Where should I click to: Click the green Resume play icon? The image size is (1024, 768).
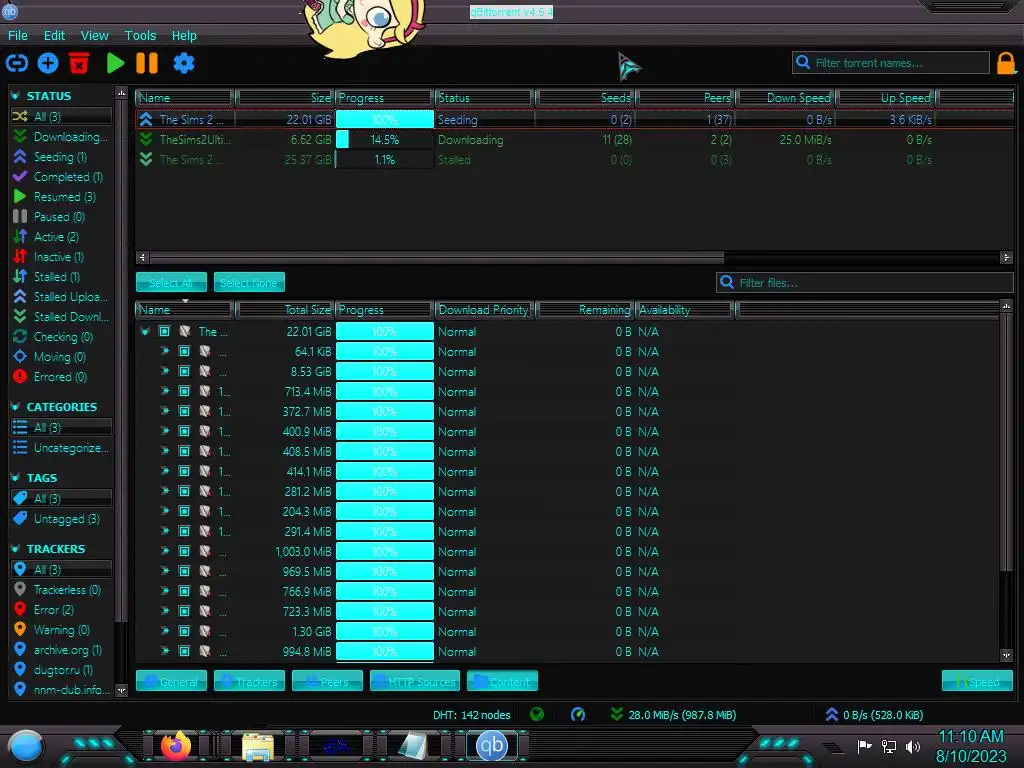pos(116,63)
